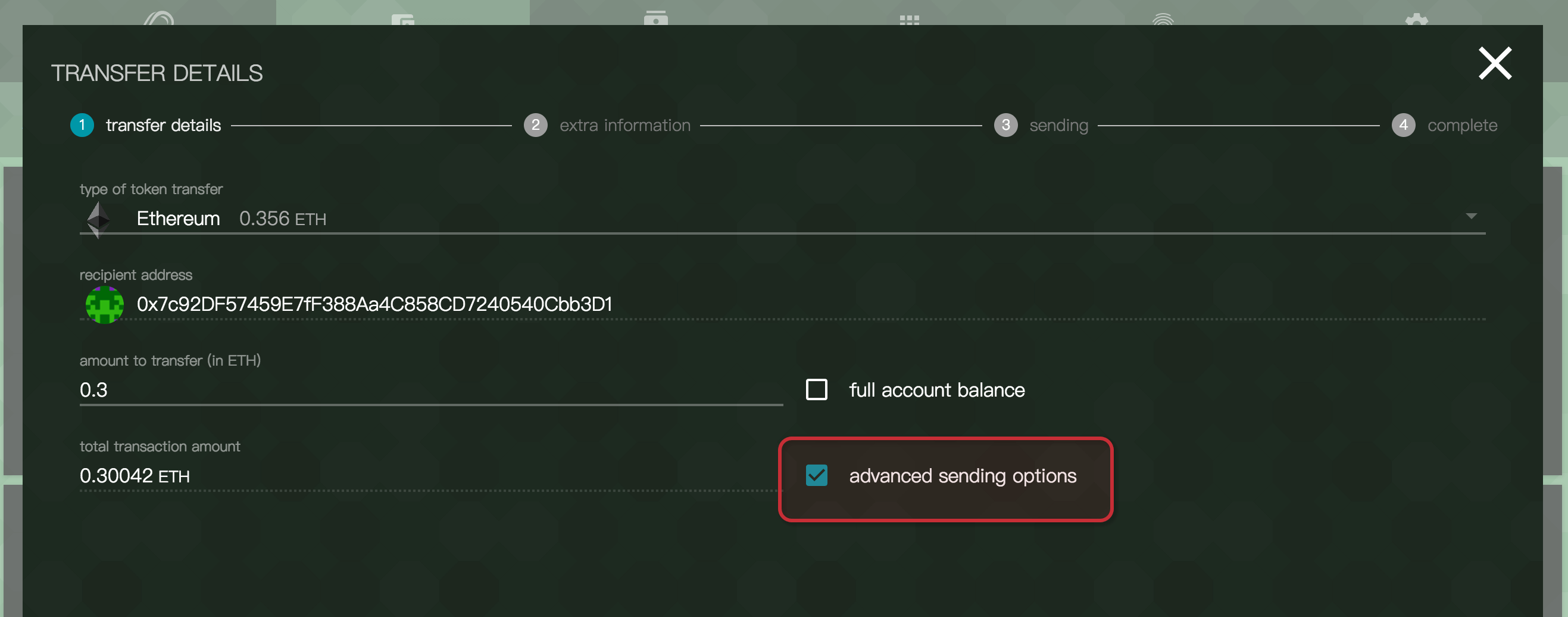Click the Ethereum diamond logo icon
Screen dimensions: 1568x617
(98, 219)
